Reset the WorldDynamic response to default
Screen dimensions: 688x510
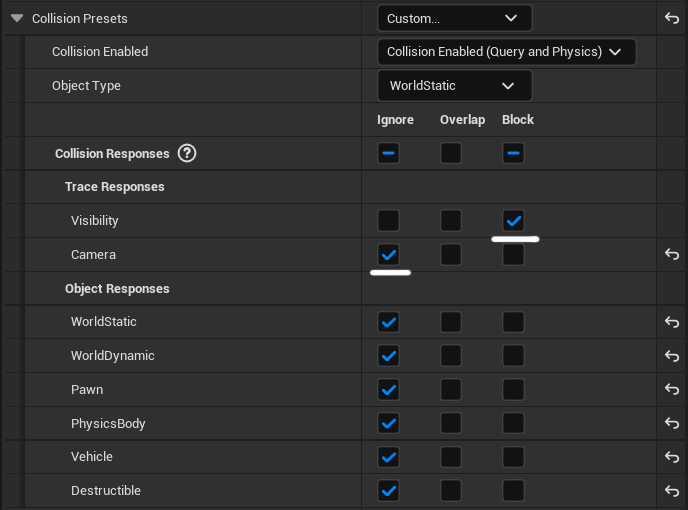[x=672, y=356]
